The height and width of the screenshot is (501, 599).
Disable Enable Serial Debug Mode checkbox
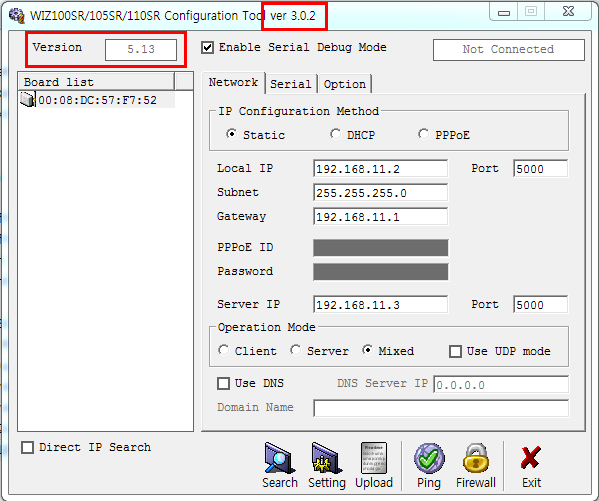(x=207, y=48)
